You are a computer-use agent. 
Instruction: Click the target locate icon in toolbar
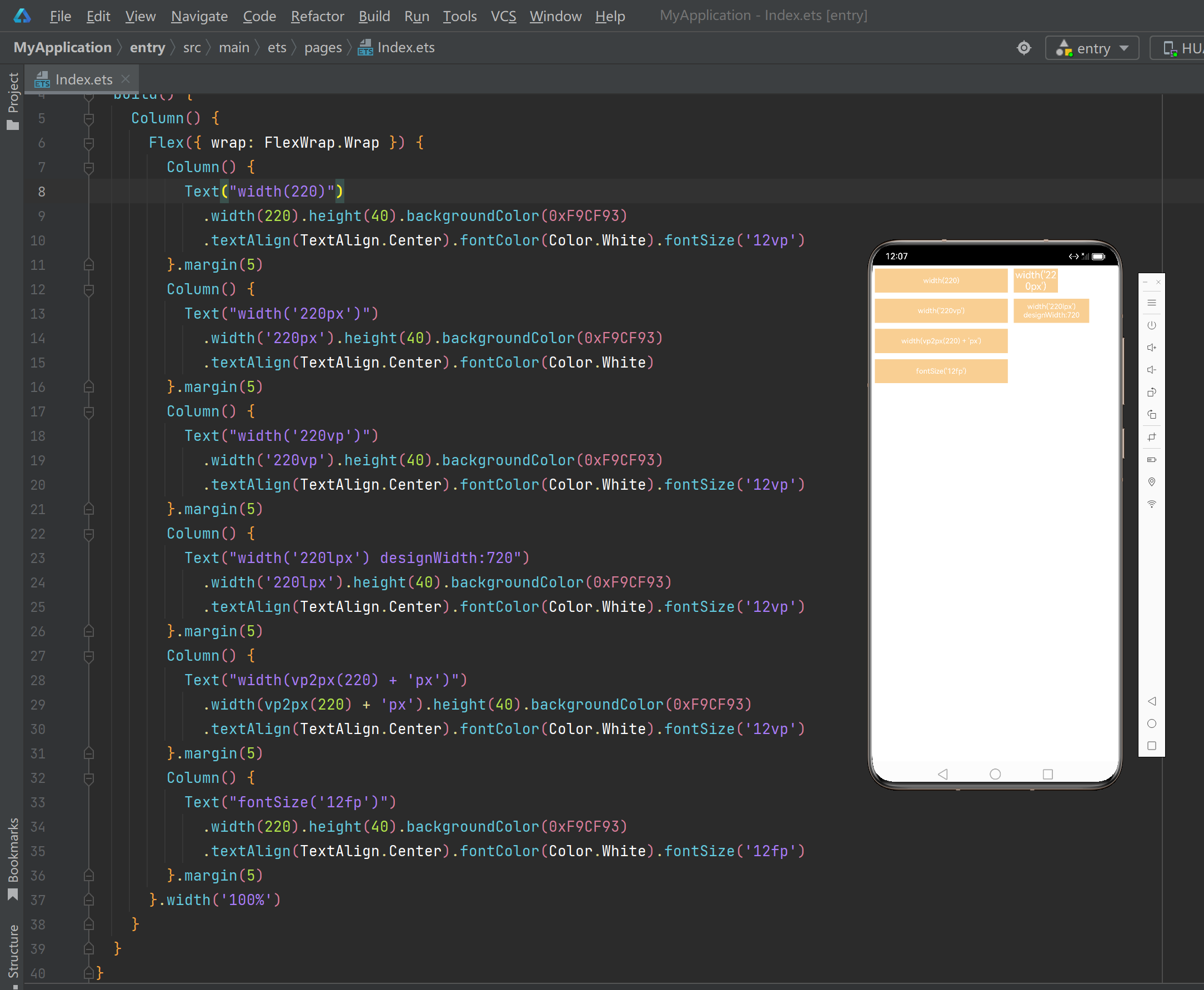pos(1024,48)
